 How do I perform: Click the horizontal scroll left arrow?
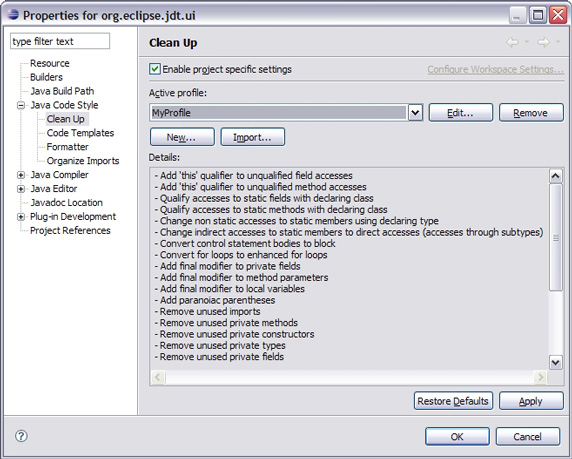pos(158,377)
